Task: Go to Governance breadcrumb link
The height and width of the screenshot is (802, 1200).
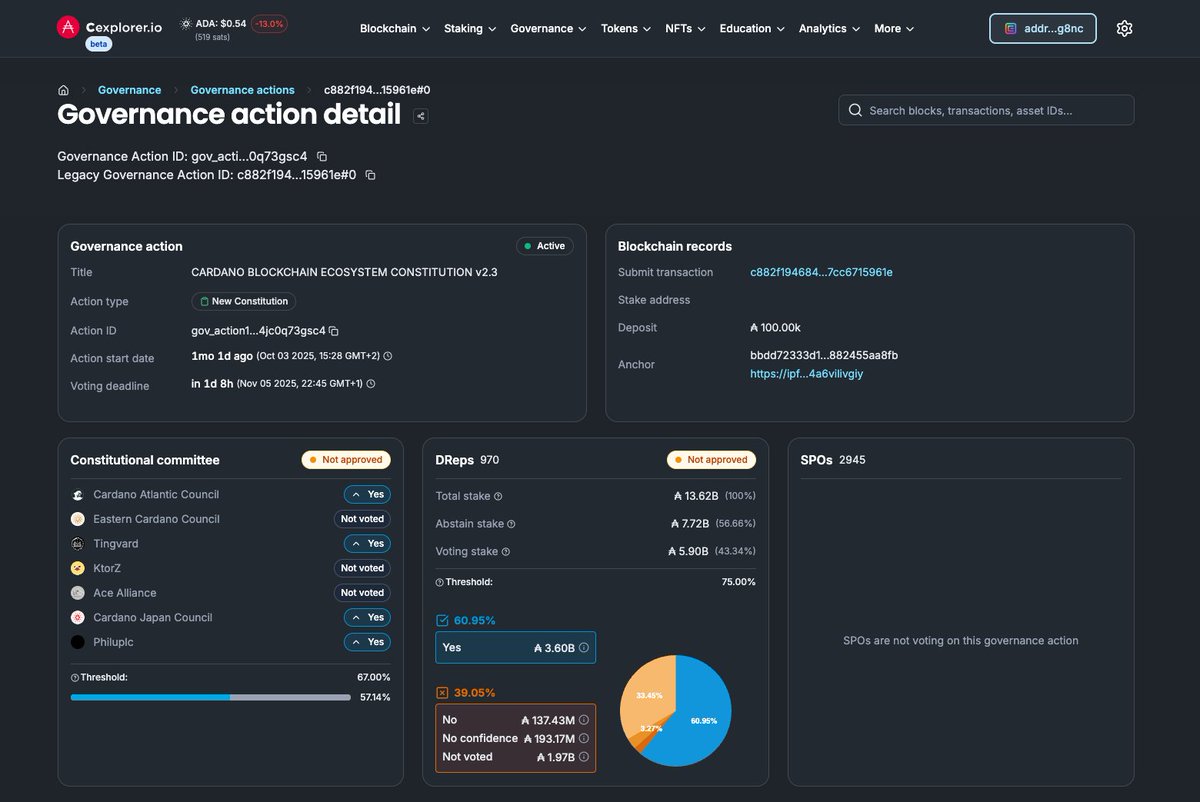Action: (x=129, y=90)
